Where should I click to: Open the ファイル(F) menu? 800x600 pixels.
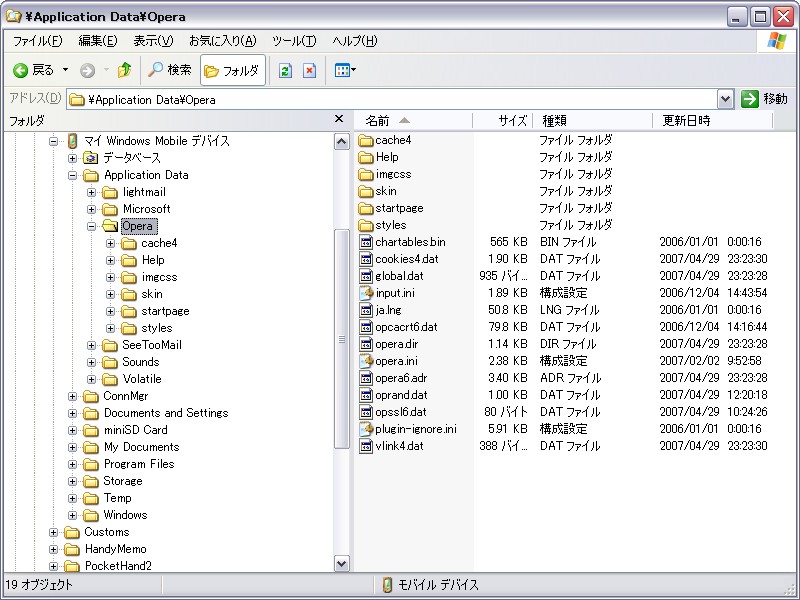point(37,41)
